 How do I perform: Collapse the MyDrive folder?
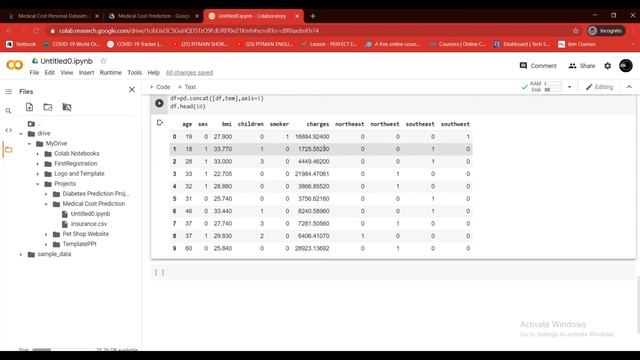point(29,144)
